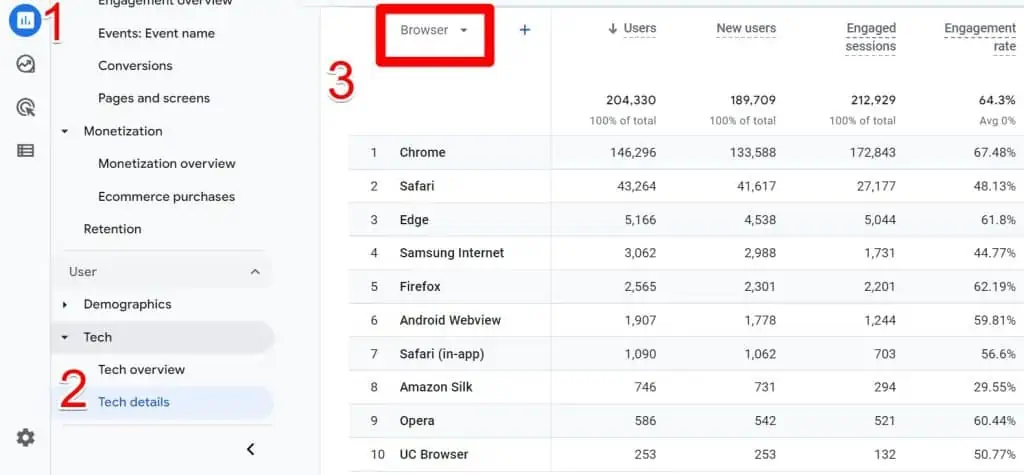Select the Android Webview row

point(686,321)
